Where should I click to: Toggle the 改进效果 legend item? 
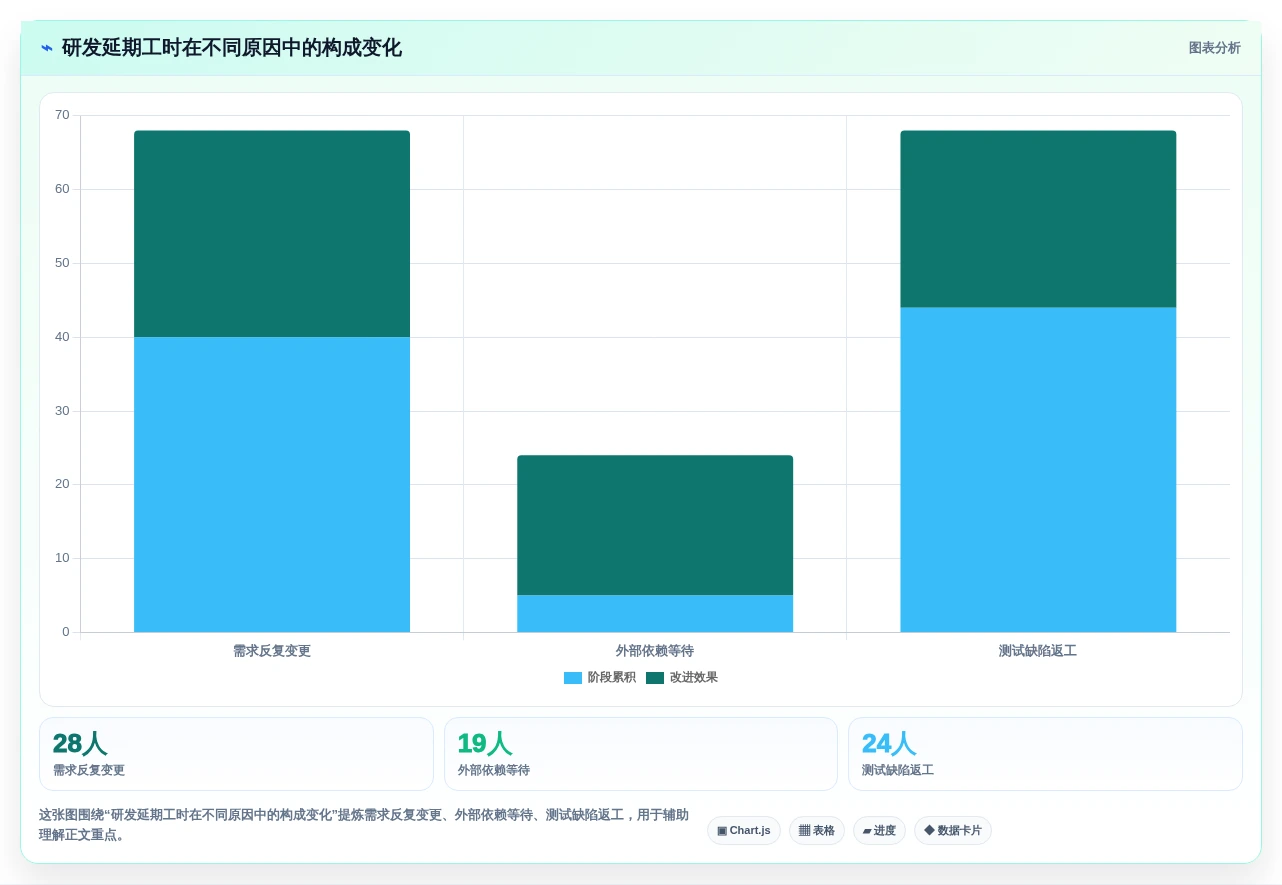click(682, 677)
